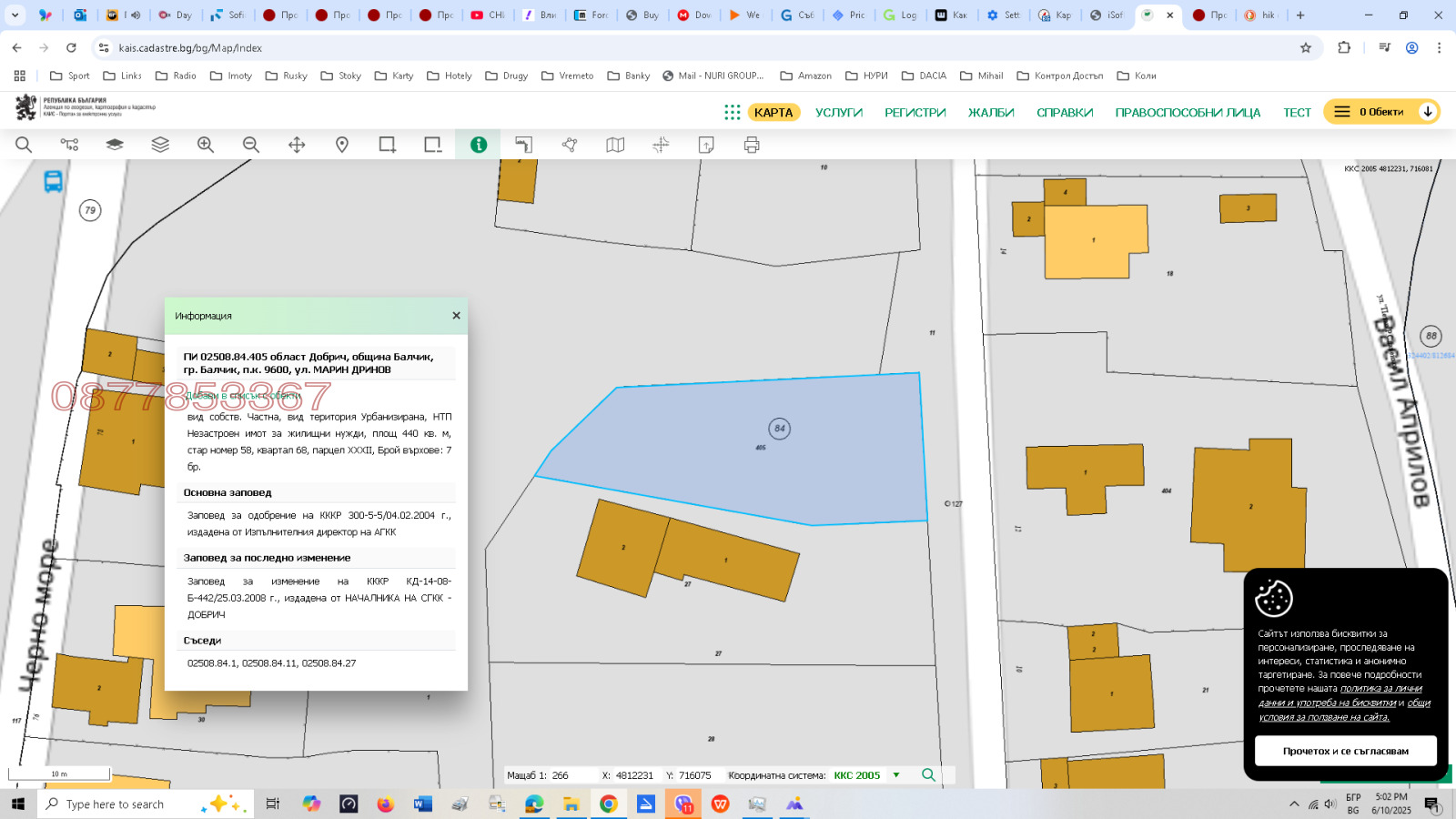Close the Информация panel
This screenshot has width=1456, height=819.
pos(456,316)
